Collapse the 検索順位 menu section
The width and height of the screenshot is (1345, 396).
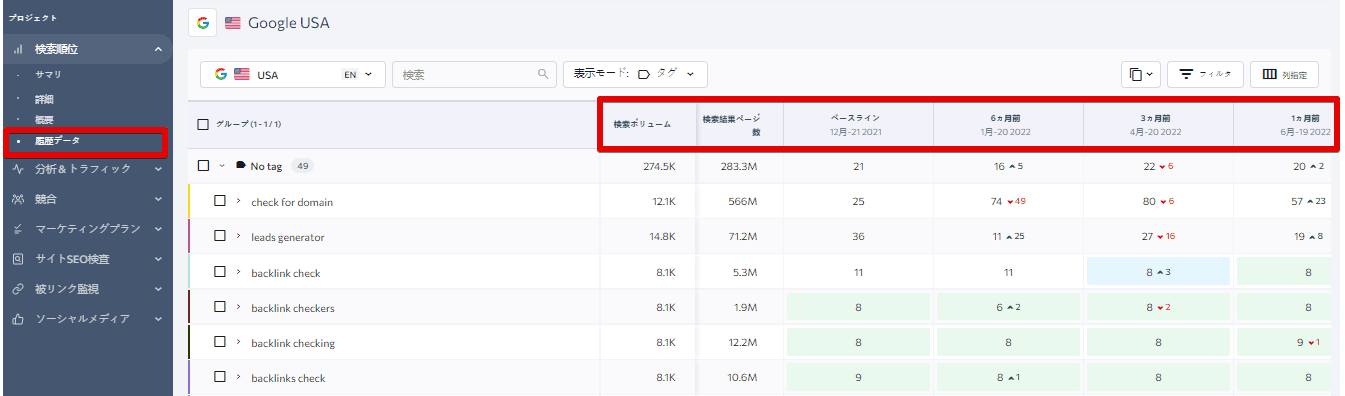pyautogui.click(x=158, y=49)
